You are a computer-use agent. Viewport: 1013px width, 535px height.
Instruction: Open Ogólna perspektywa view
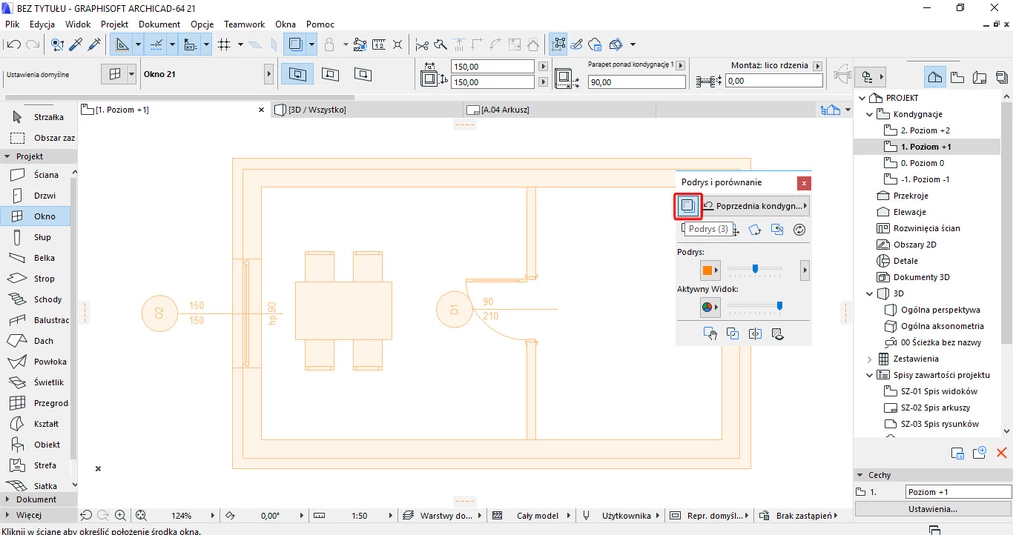click(941, 310)
